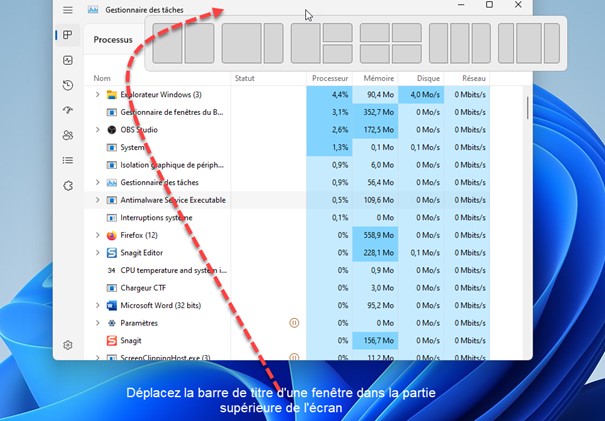This screenshot has height=421, width=605.
Task: Choose middle zone of three equal columns layout
Action: pyautogui.click(x=460, y=43)
